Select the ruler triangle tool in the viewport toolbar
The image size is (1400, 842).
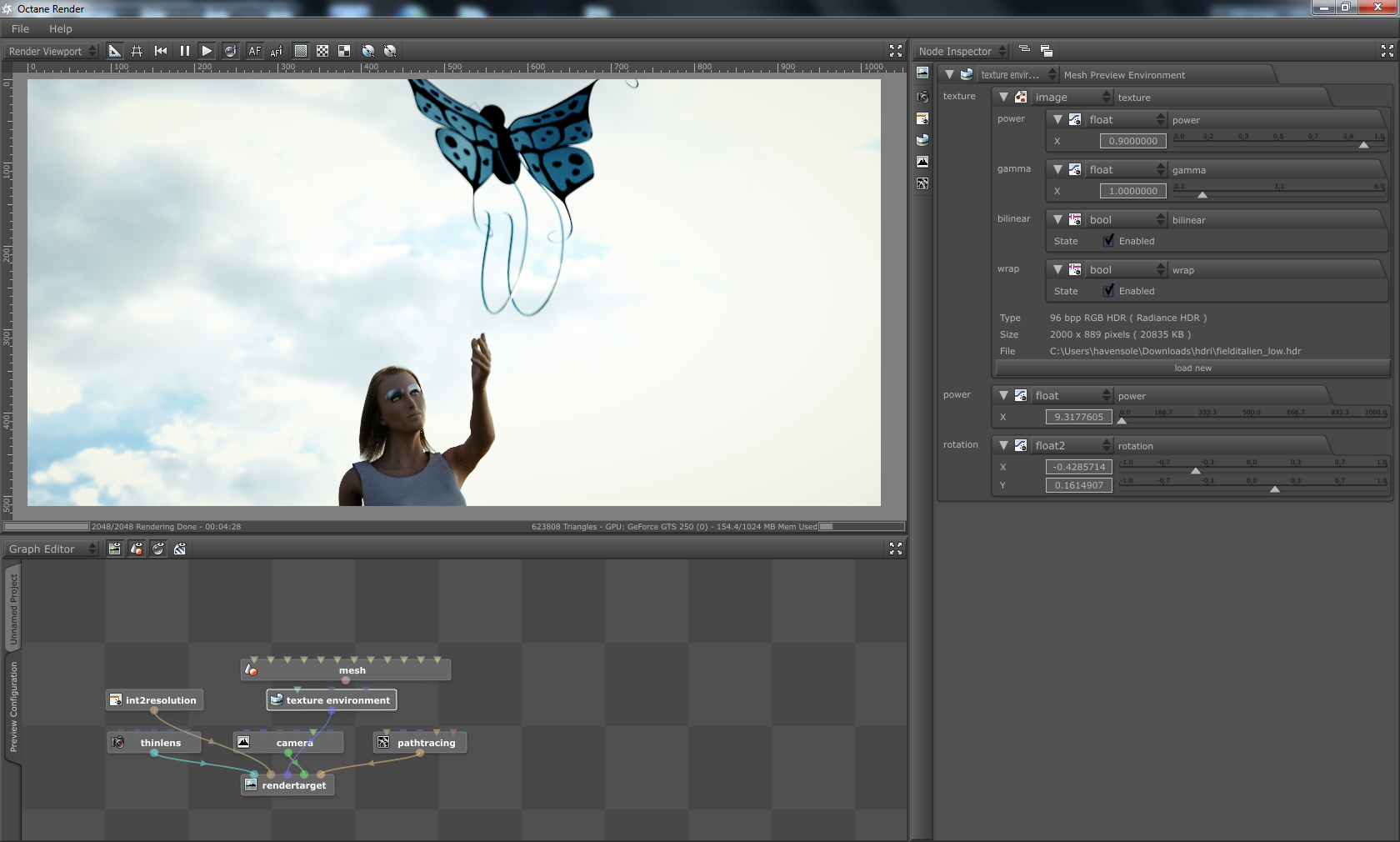coord(115,51)
